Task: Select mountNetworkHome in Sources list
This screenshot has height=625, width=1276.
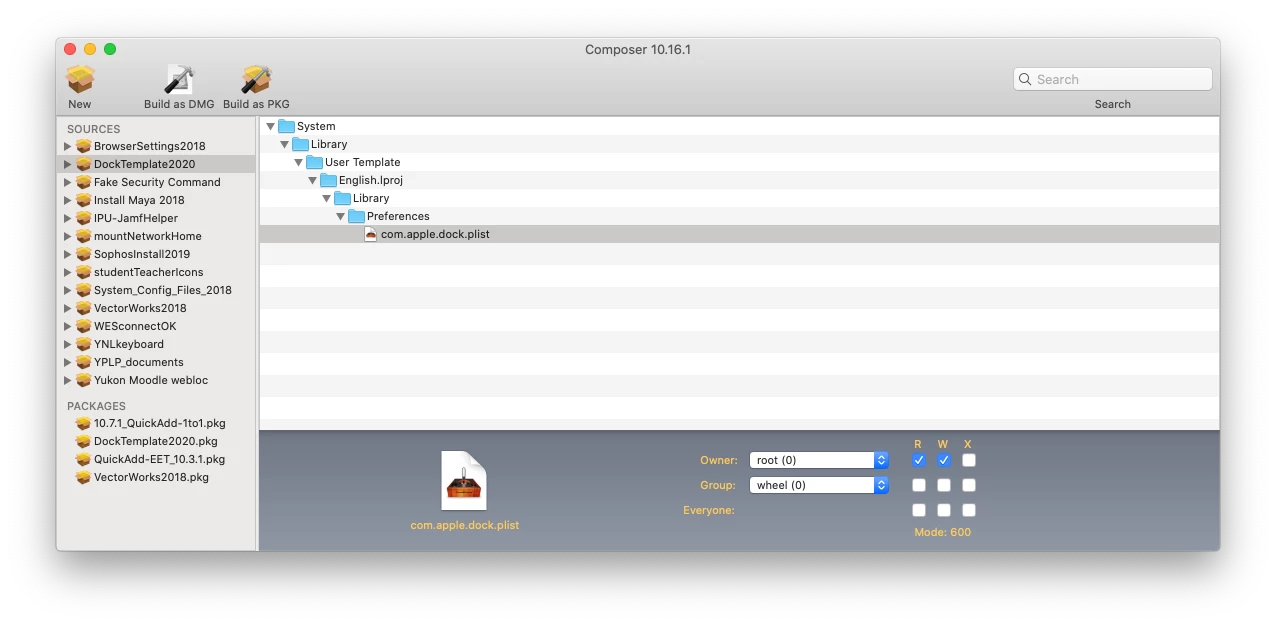Action: point(156,236)
